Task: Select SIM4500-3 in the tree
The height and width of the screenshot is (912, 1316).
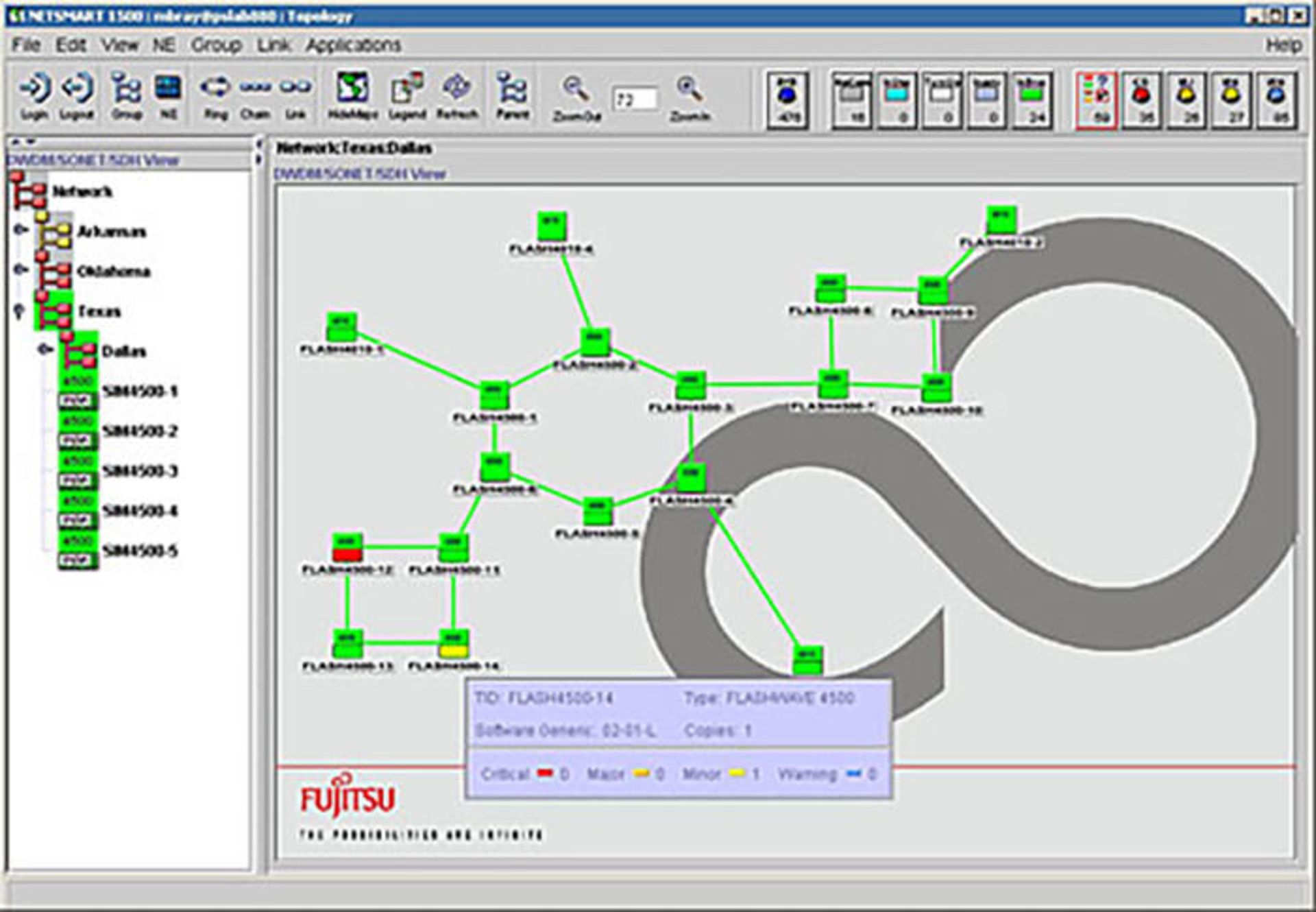Action: [140, 470]
